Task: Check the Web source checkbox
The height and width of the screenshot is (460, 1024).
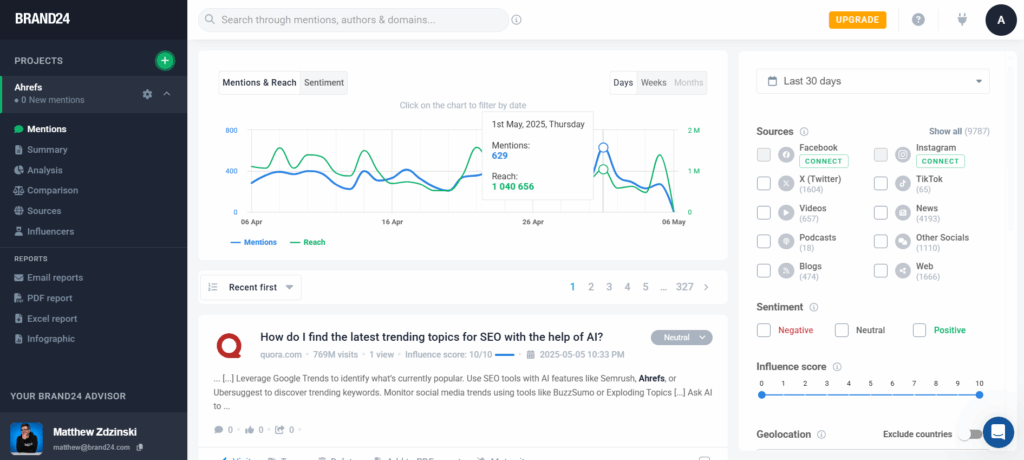Action: (x=881, y=271)
